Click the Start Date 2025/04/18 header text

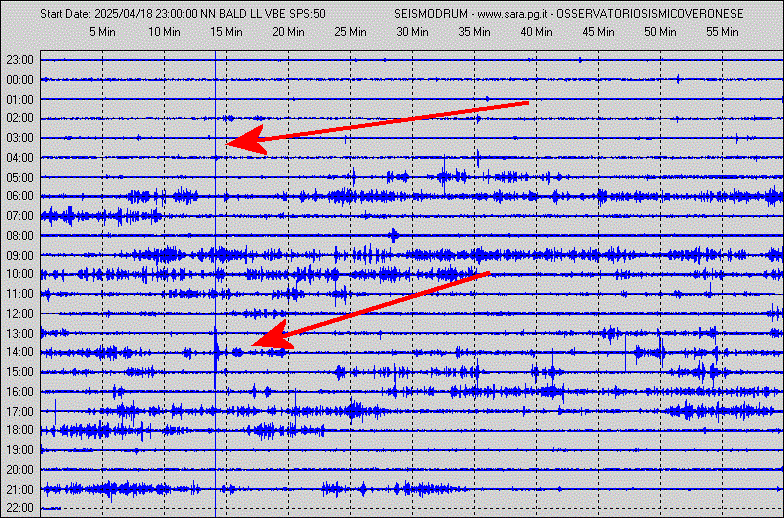coord(182,14)
